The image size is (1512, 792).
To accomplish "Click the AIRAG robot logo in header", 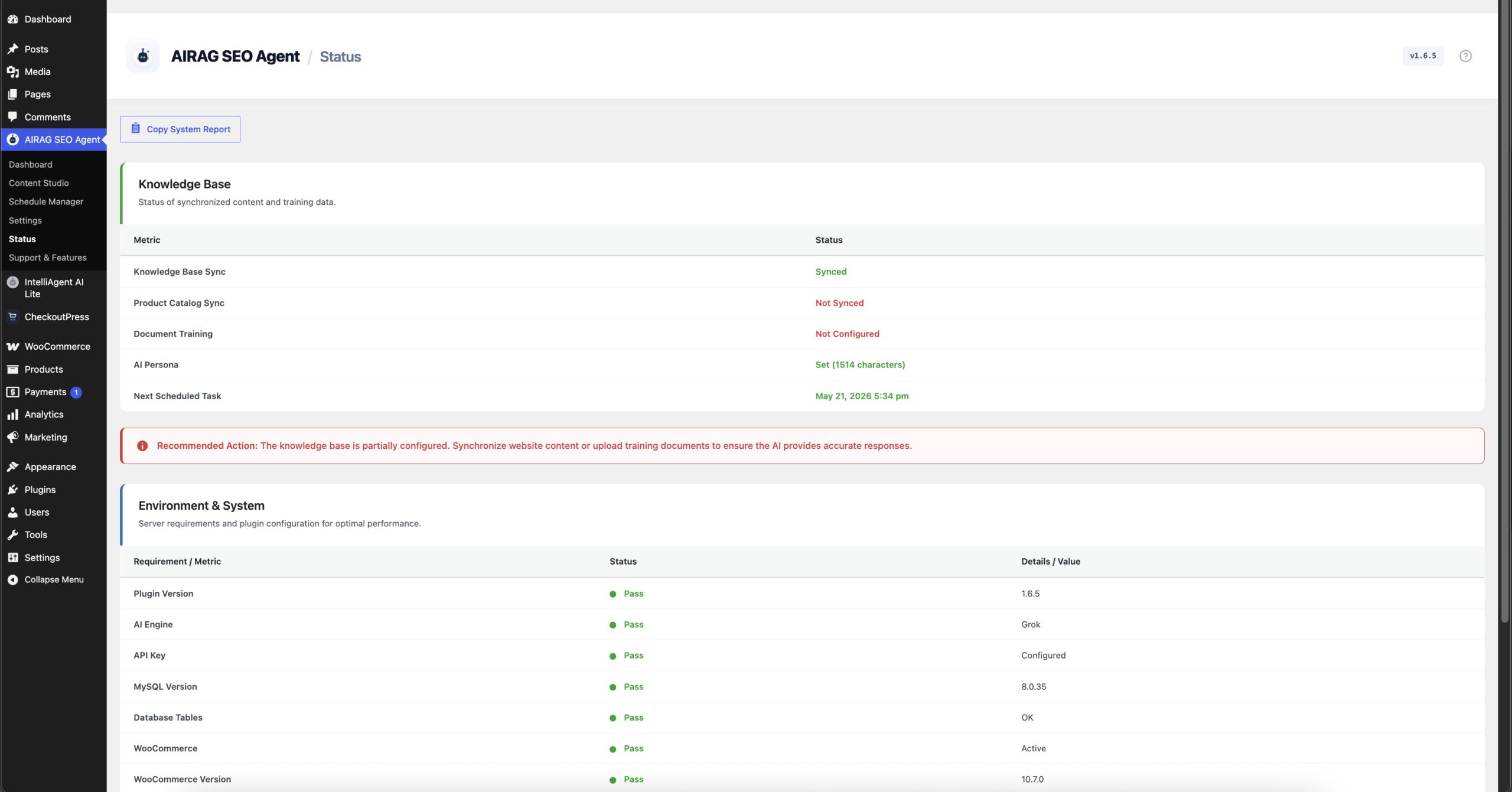I will 143,56.
